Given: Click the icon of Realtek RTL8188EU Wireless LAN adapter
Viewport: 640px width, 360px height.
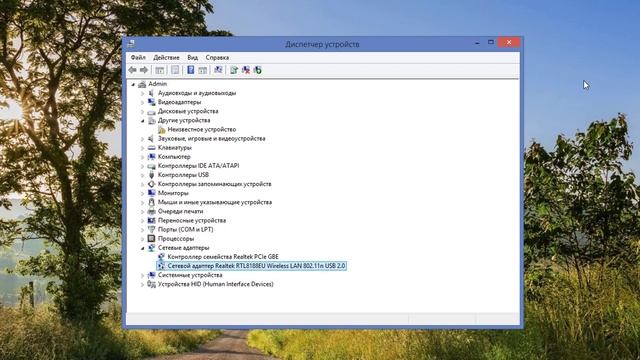Looking at the screenshot, I should coord(161,266).
